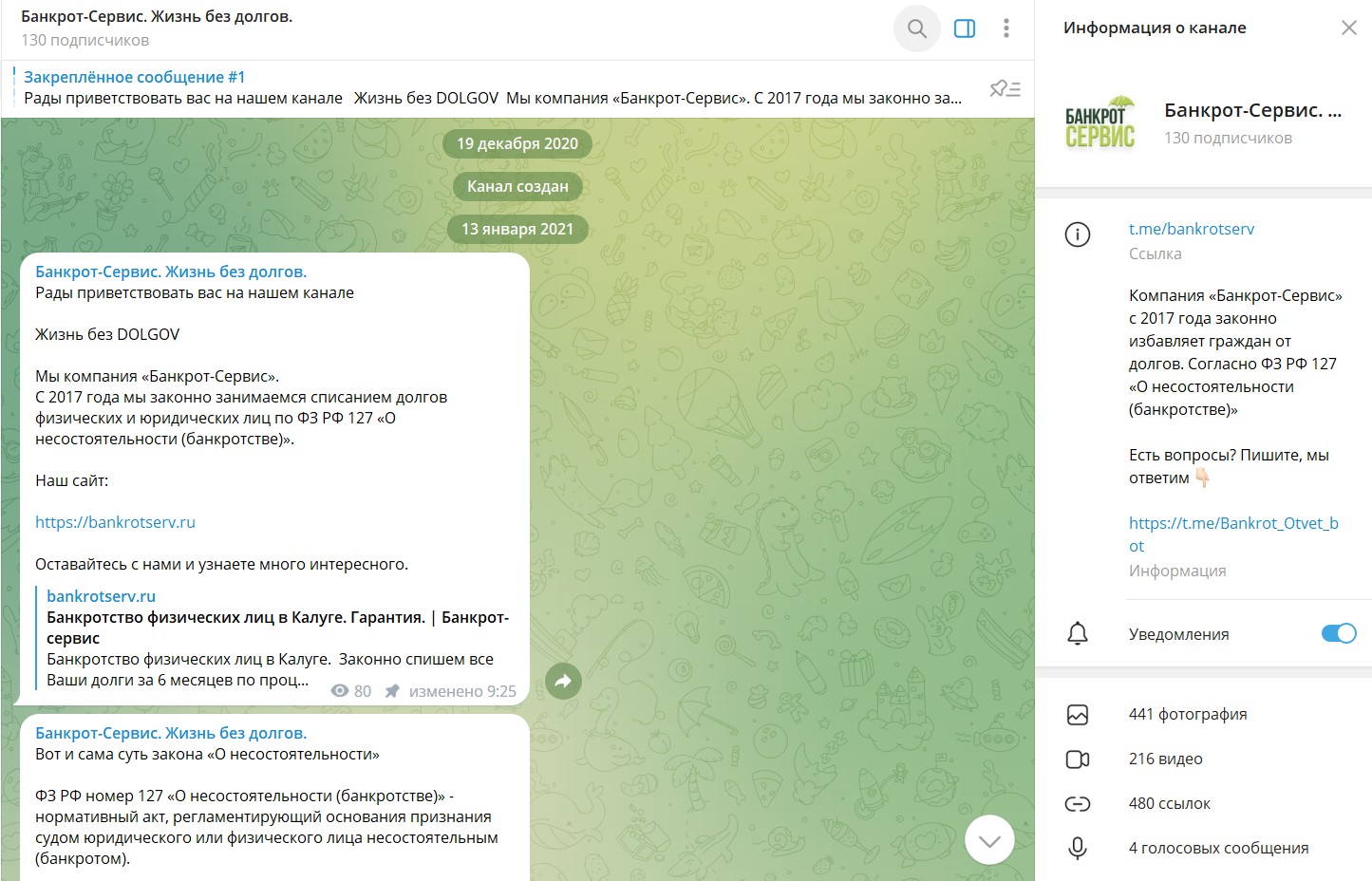Open 441 фотография shared media
The width and height of the screenshot is (1372, 881).
(x=1188, y=714)
